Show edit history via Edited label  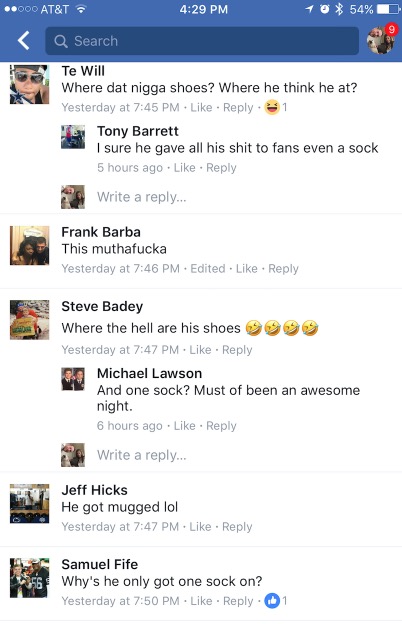[x=208, y=269]
